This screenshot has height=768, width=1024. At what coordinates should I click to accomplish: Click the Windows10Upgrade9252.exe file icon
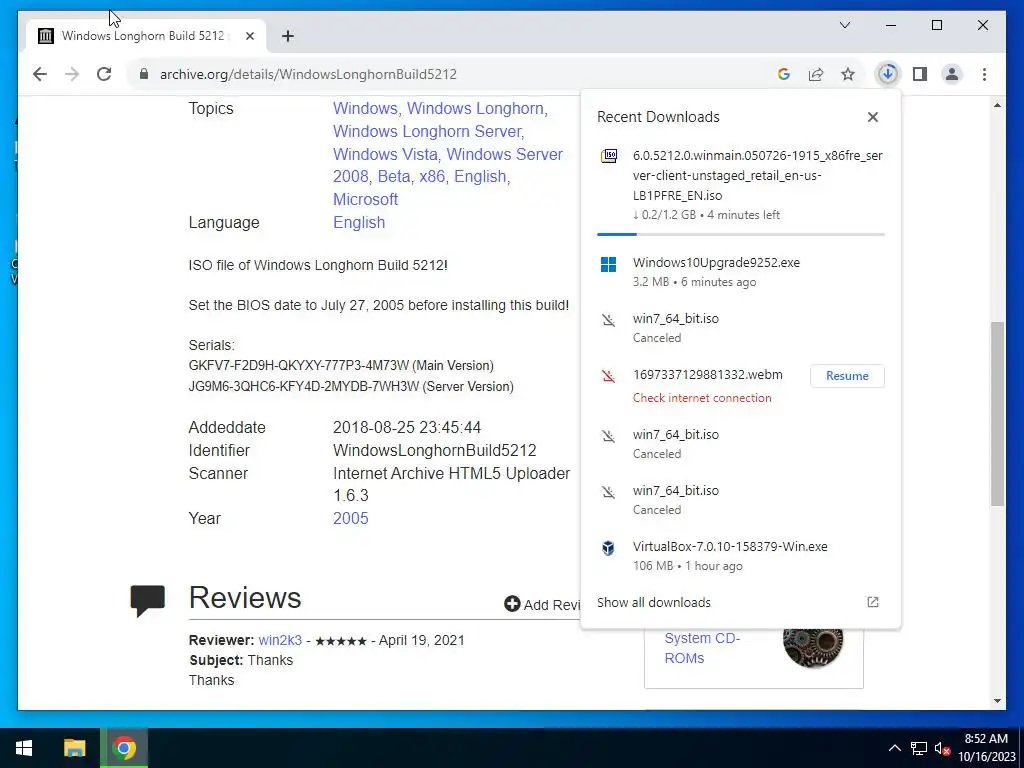(x=609, y=264)
